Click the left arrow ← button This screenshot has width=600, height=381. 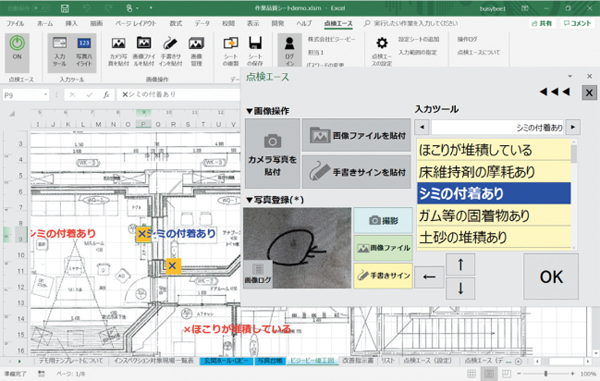[x=429, y=277]
